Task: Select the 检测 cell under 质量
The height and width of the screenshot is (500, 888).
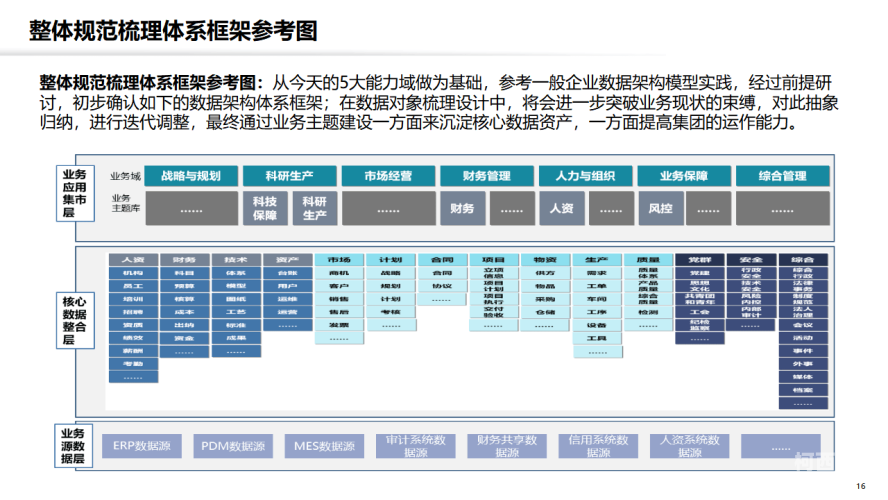Action: coord(648,312)
